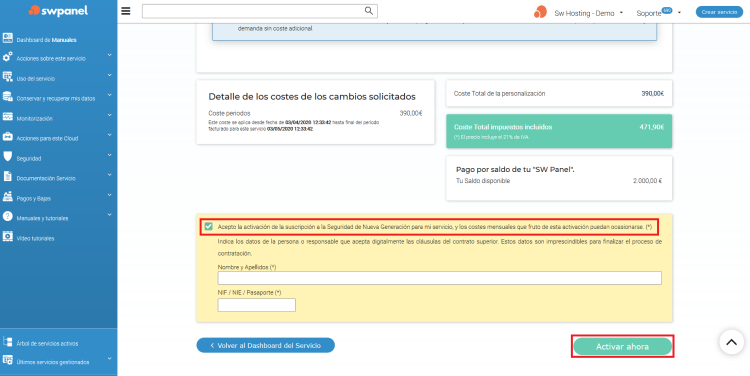Click Coste Total de la personalización text

(x=499, y=93)
